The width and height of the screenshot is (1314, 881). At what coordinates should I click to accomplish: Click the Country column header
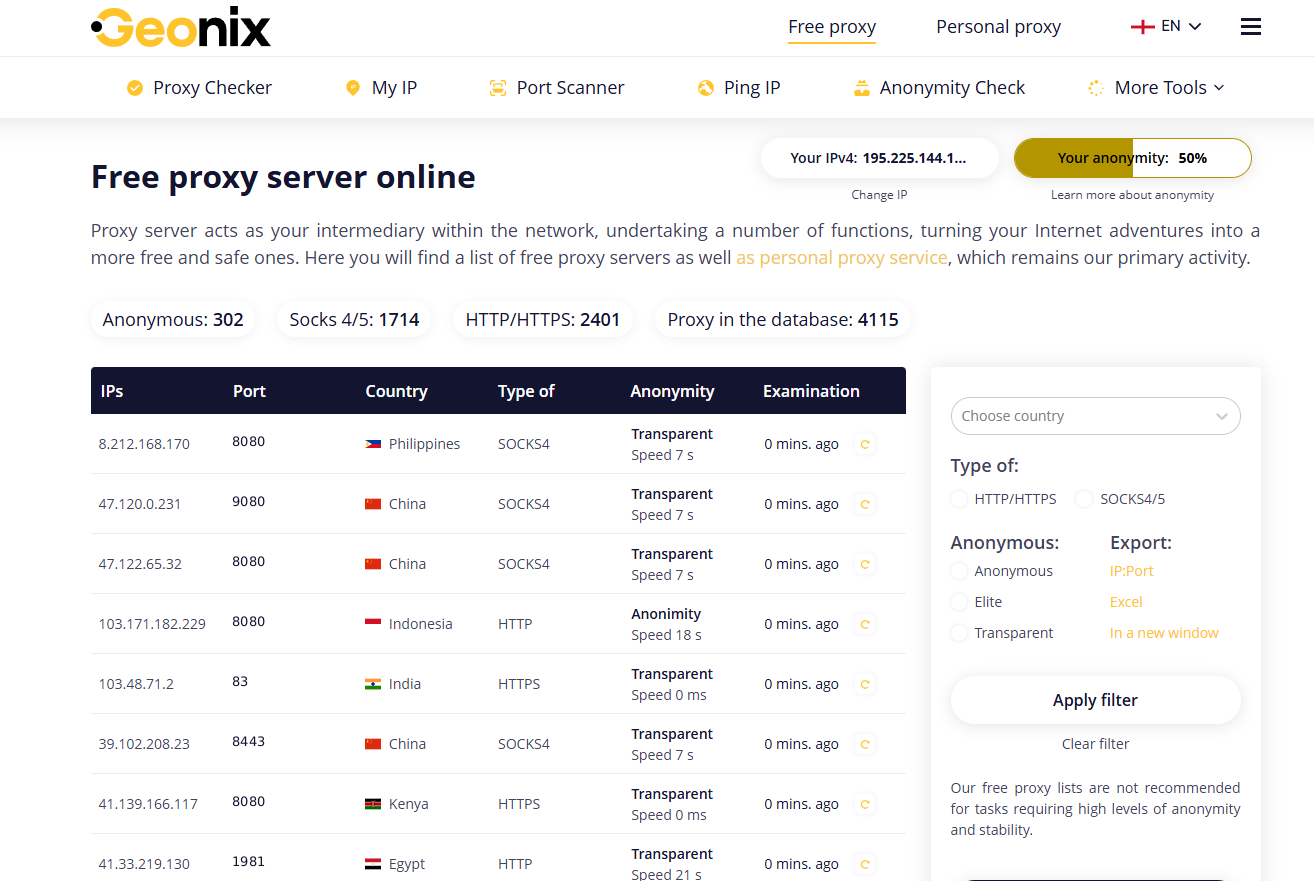click(x=396, y=391)
